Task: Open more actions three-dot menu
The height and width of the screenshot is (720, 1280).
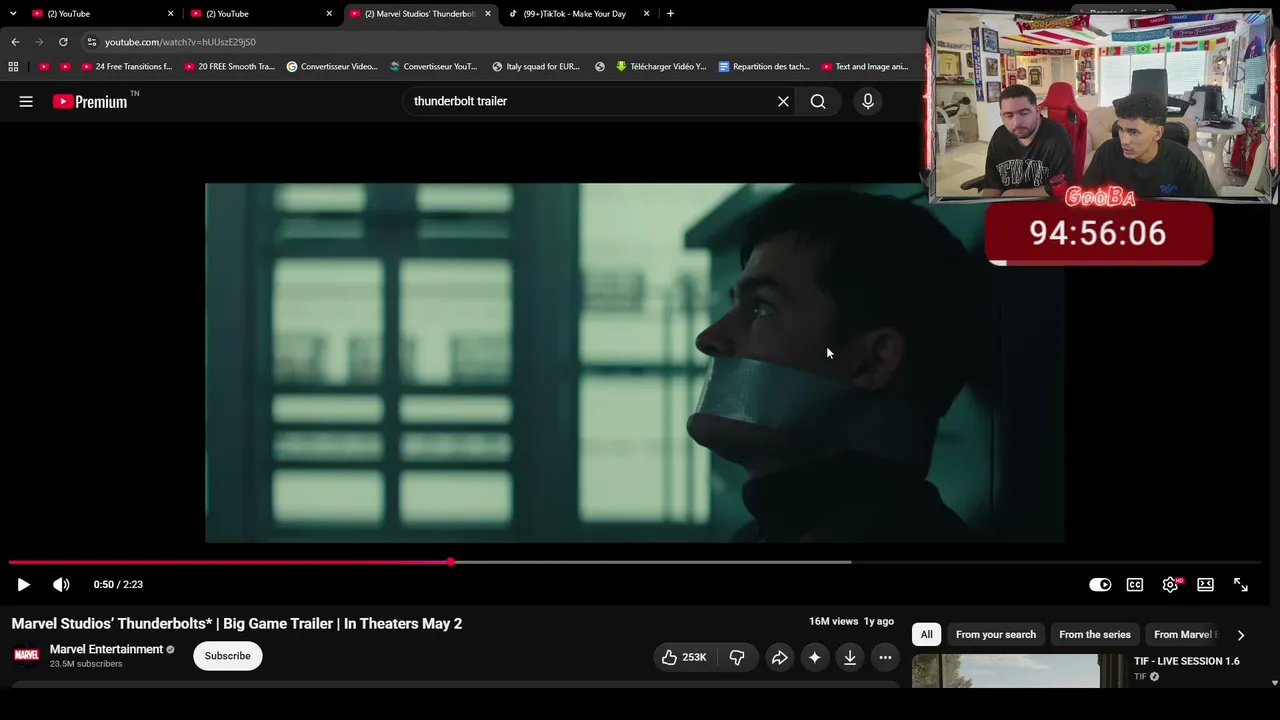Action: (x=885, y=657)
